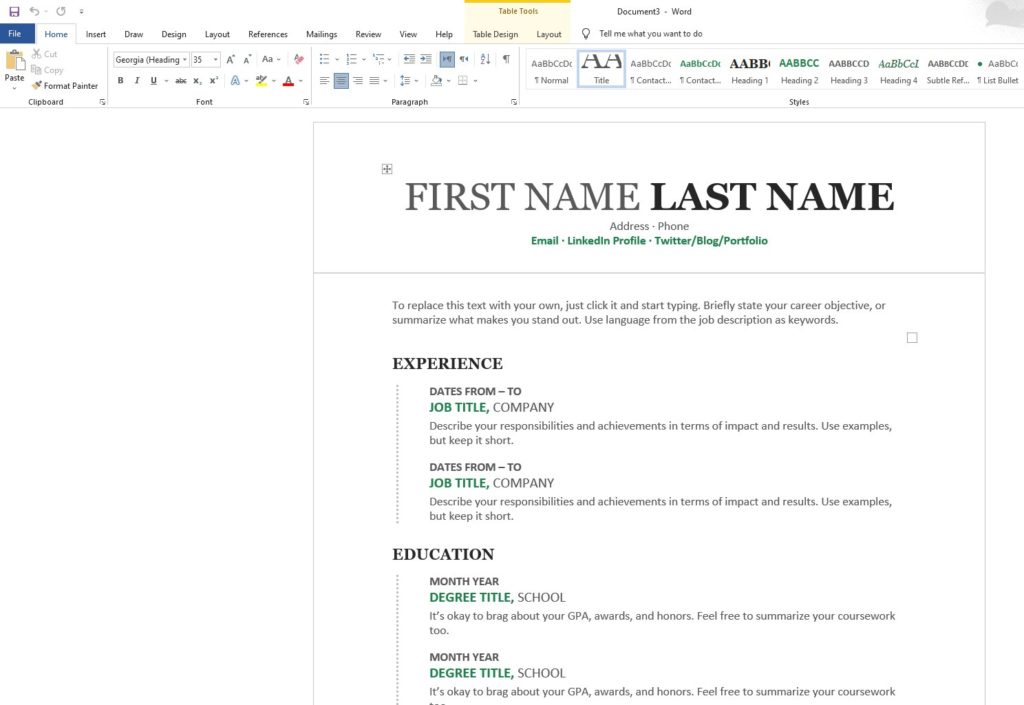Increase the paragraph indent
The height and width of the screenshot is (705, 1024).
[x=427, y=60]
